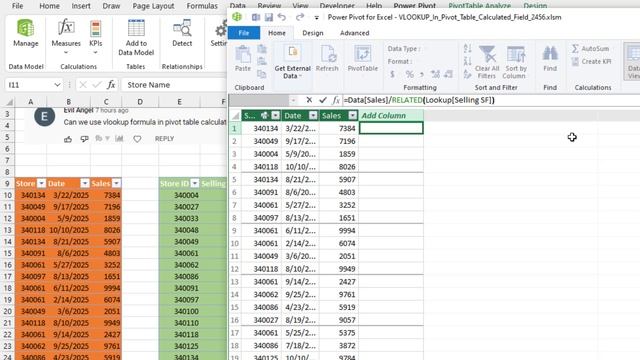The width and height of the screenshot is (640, 360).
Task: Click sort ascending A-Z icon
Action: [x=467, y=49]
